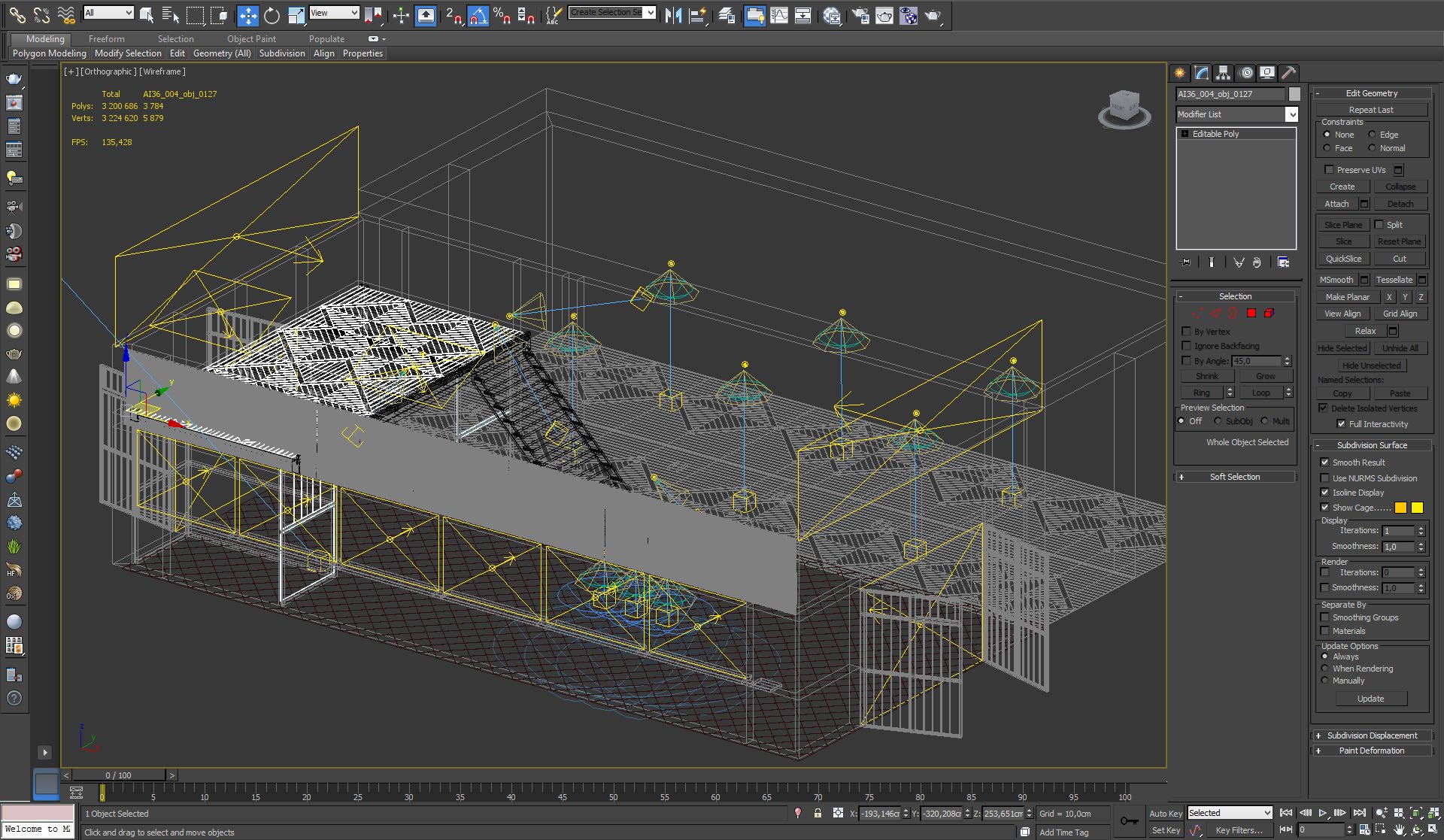Open the Populate ribbon tab
Screen dimensions: 1444x840
click(x=326, y=39)
